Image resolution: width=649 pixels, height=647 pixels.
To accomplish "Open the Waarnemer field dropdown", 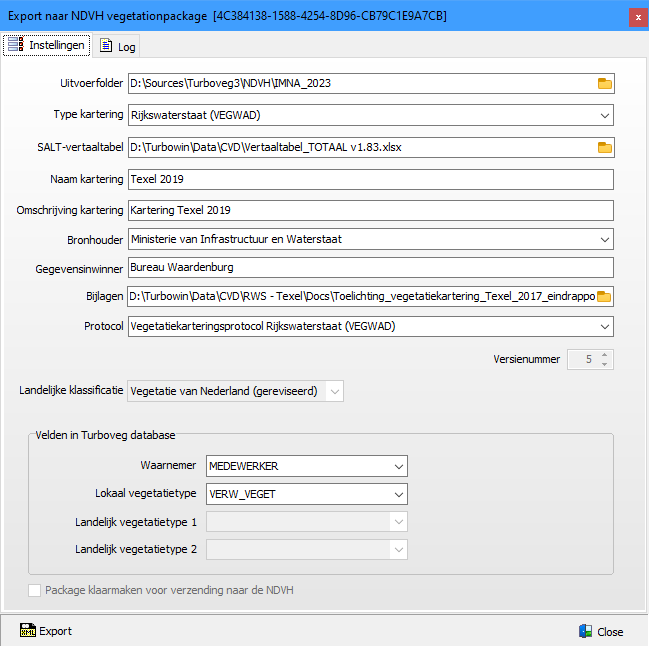I will (399, 466).
